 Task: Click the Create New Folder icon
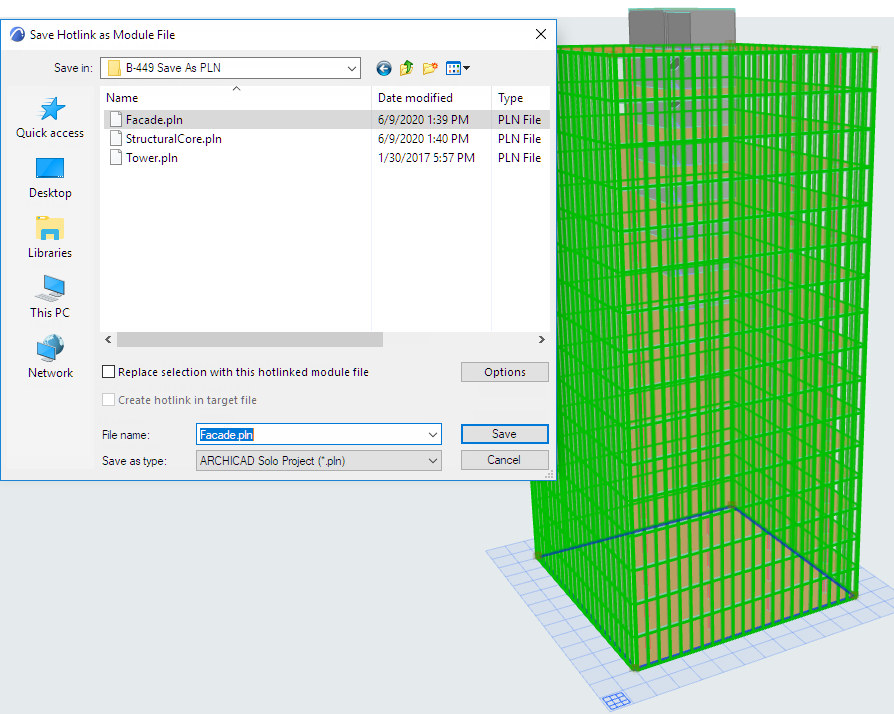coord(430,68)
